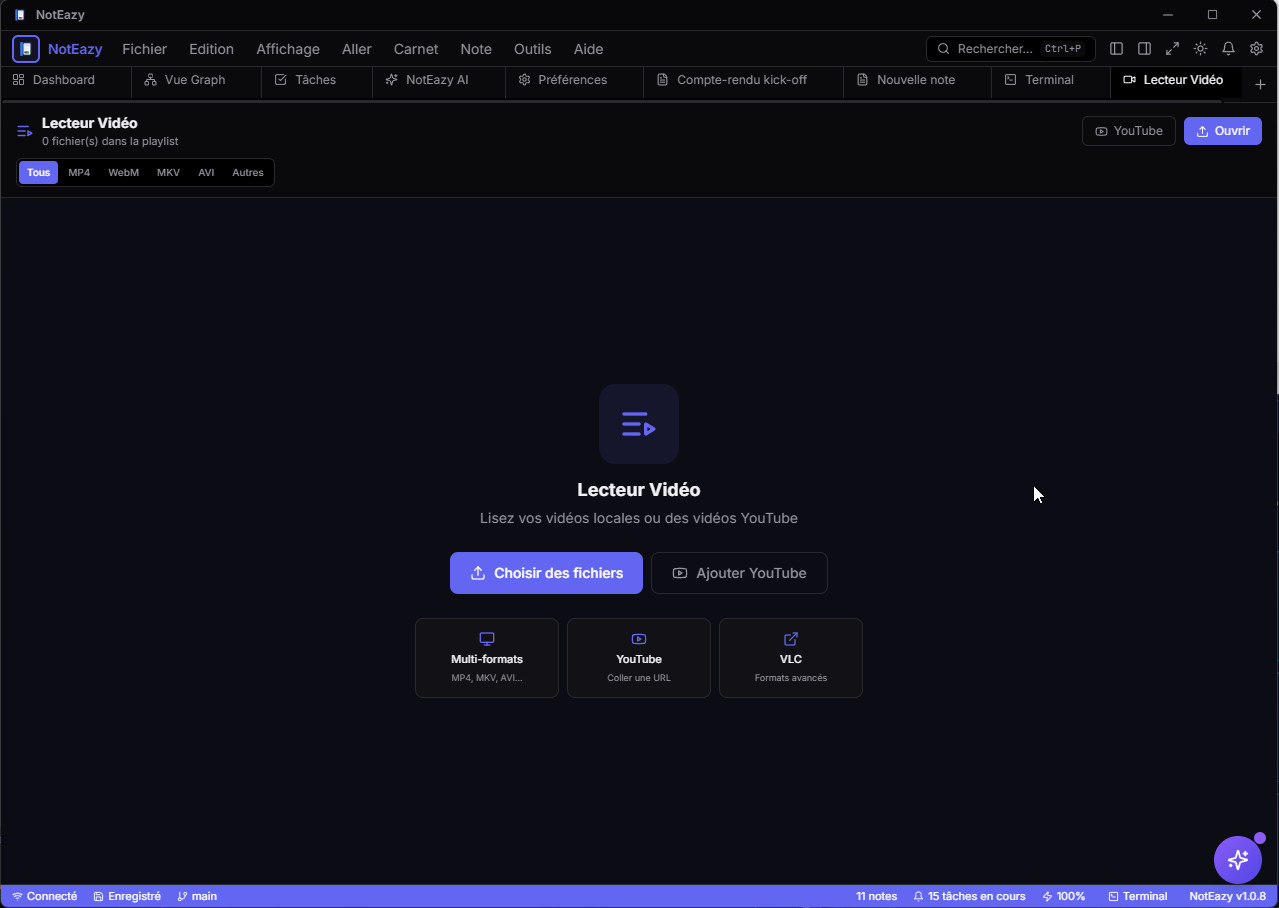Switch to the Préférences tab
The height and width of the screenshot is (908, 1279).
[x=574, y=80]
